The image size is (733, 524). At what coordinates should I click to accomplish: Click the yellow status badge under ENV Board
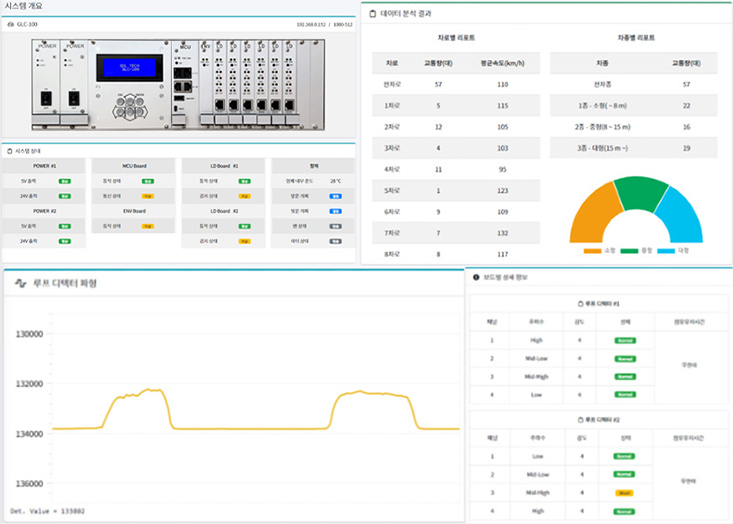(148, 226)
